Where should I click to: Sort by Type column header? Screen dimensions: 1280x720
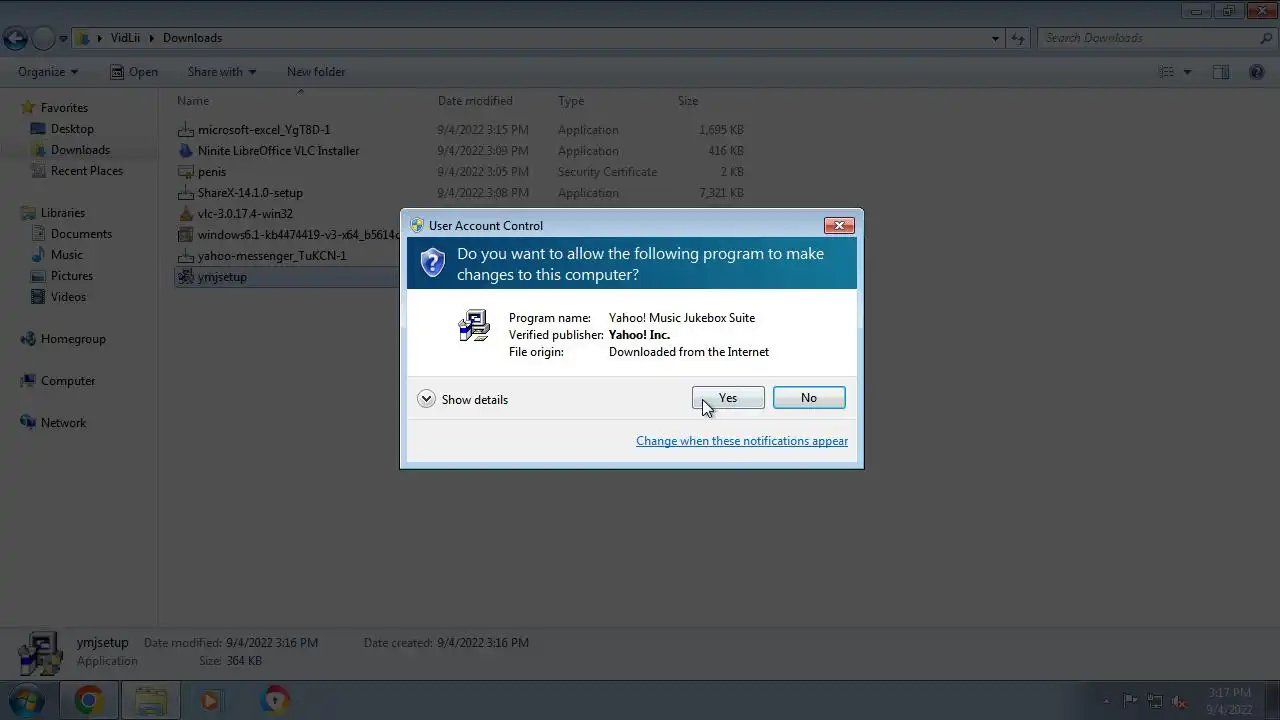click(x=571, y=101)
